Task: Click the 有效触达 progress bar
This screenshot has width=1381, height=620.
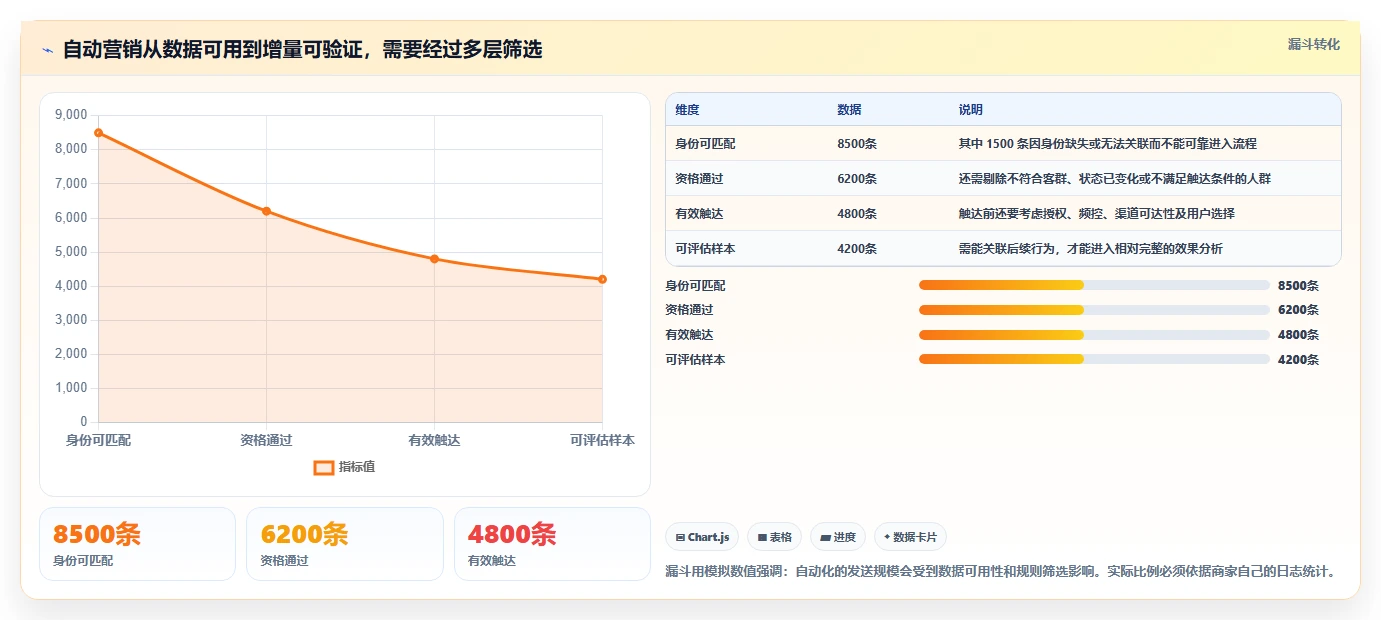Action: coord(1094,335)
